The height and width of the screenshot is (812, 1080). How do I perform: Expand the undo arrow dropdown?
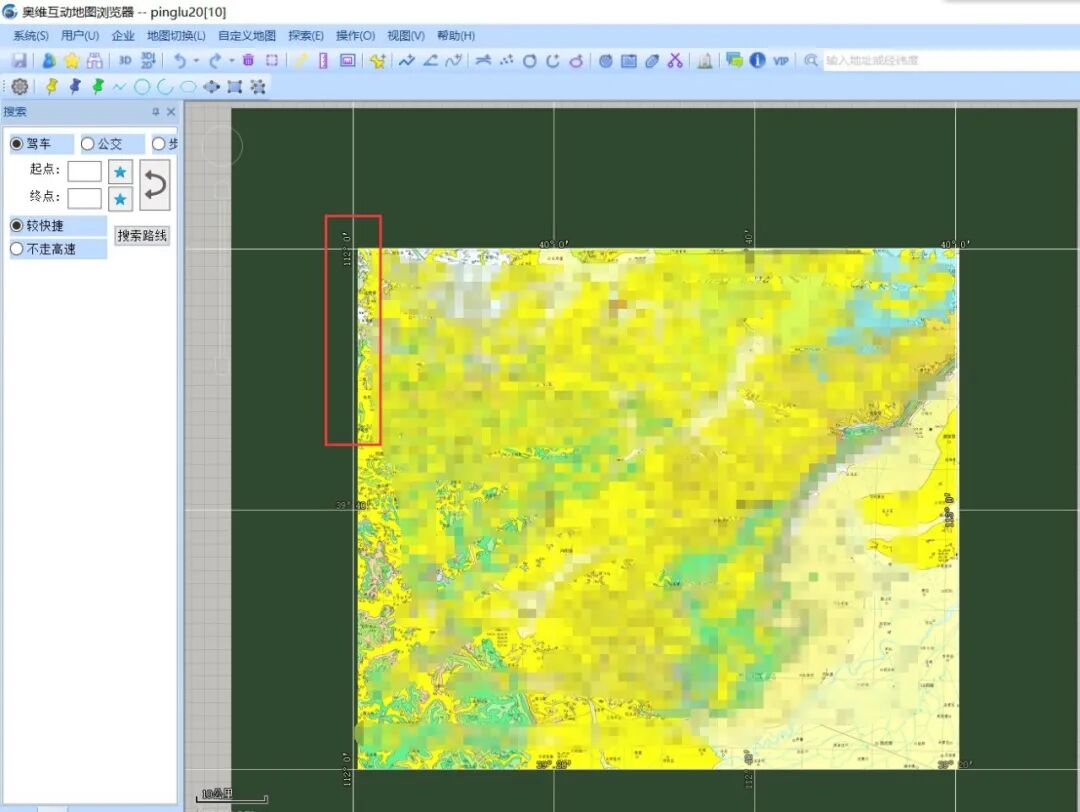196,61
